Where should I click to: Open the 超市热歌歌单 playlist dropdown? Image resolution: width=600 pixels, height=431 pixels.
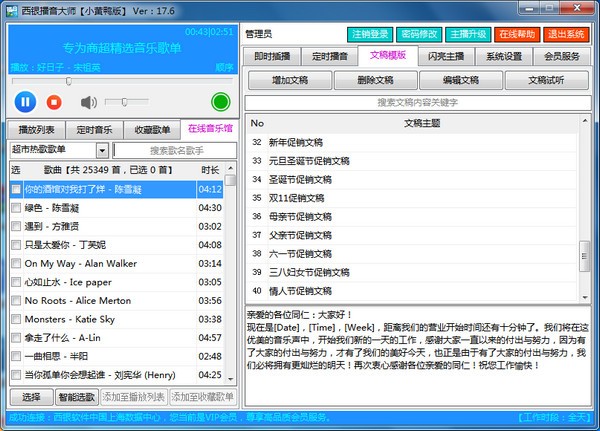pyautogui.click(x=102, y=150)
